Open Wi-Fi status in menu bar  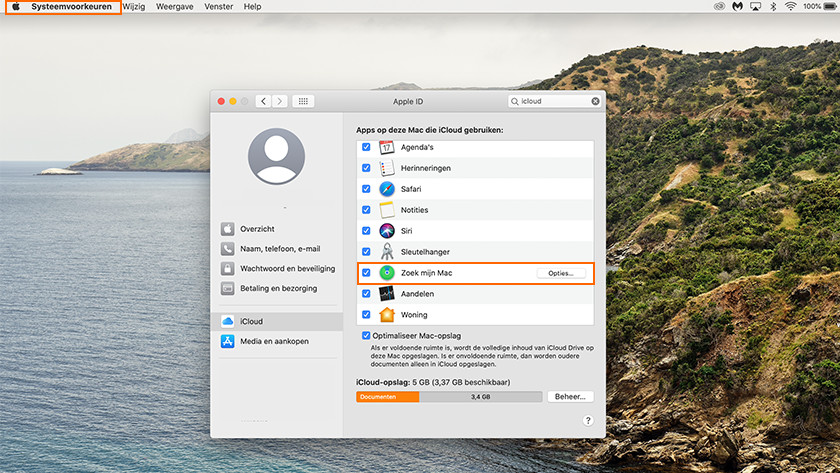pyautogui.click(x=790, y=6)
